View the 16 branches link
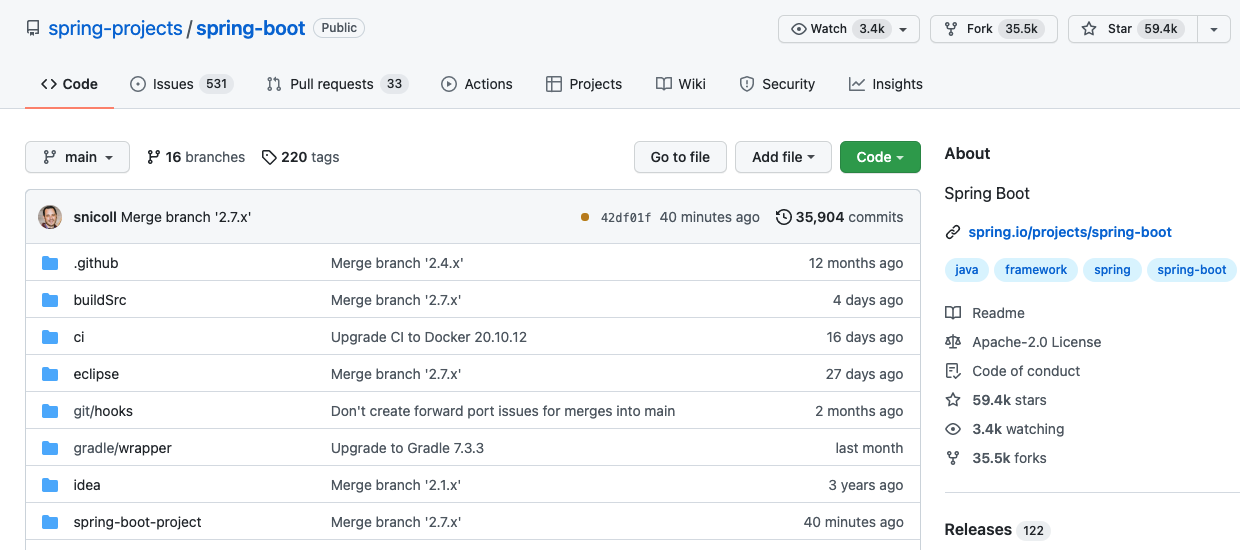 pos(196,157)
